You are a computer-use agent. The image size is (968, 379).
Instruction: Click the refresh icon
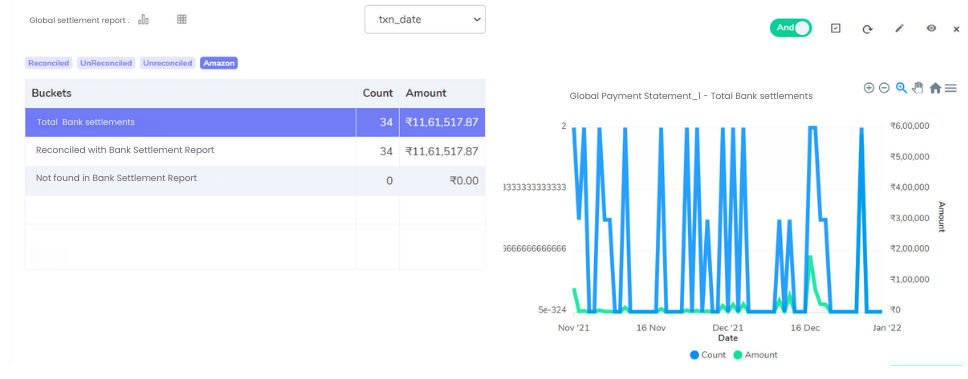[x=867, y=29]
